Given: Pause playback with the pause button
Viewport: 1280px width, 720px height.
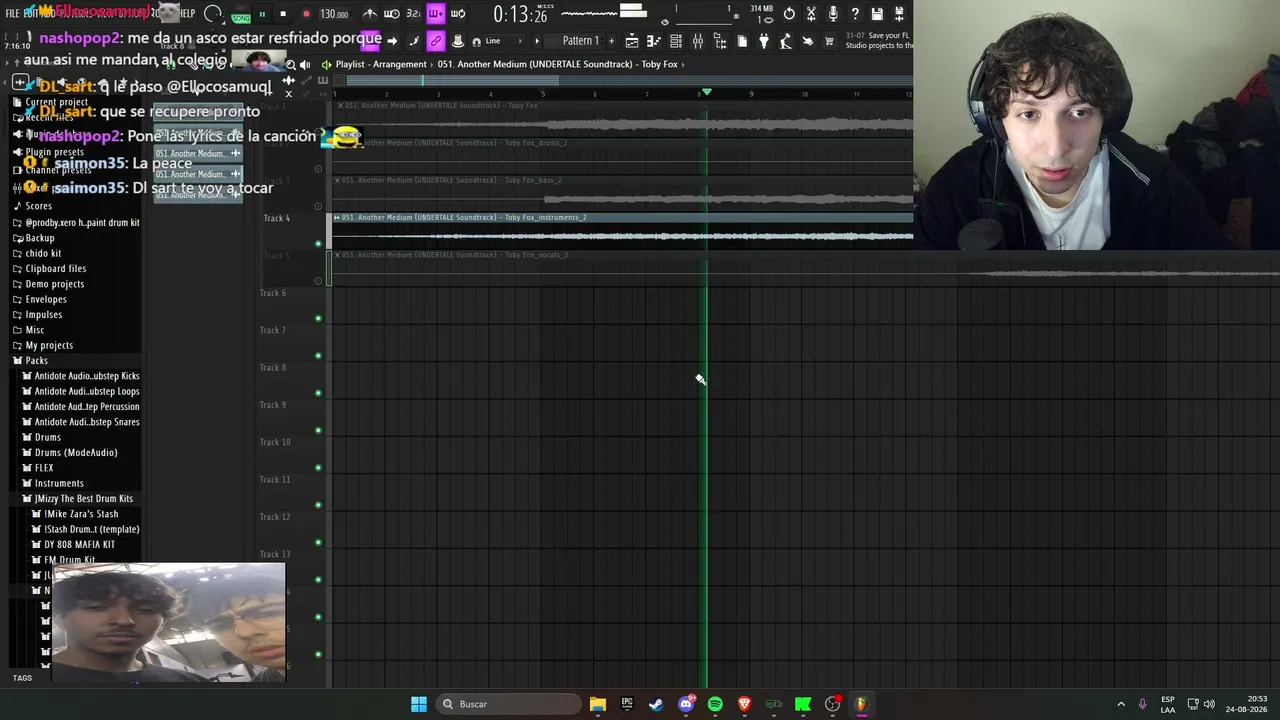Looking at the screenshot, I should [262, 14].
